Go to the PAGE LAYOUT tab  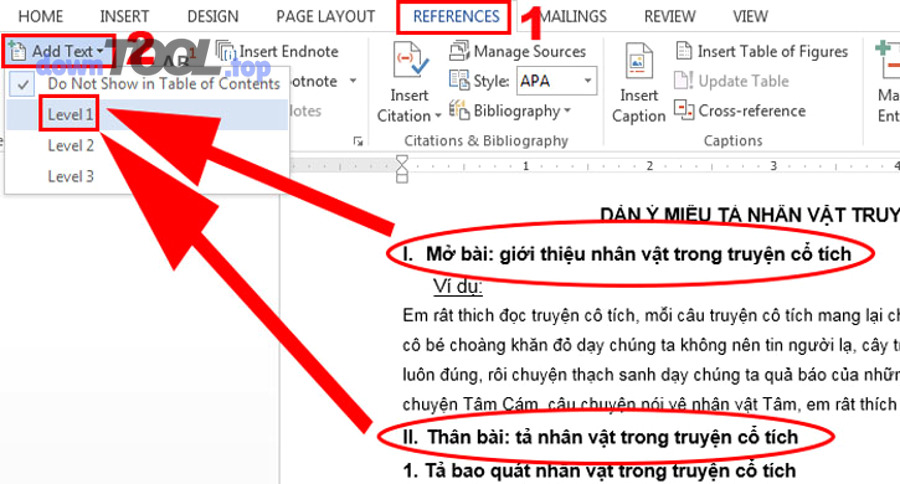point(325,17)
